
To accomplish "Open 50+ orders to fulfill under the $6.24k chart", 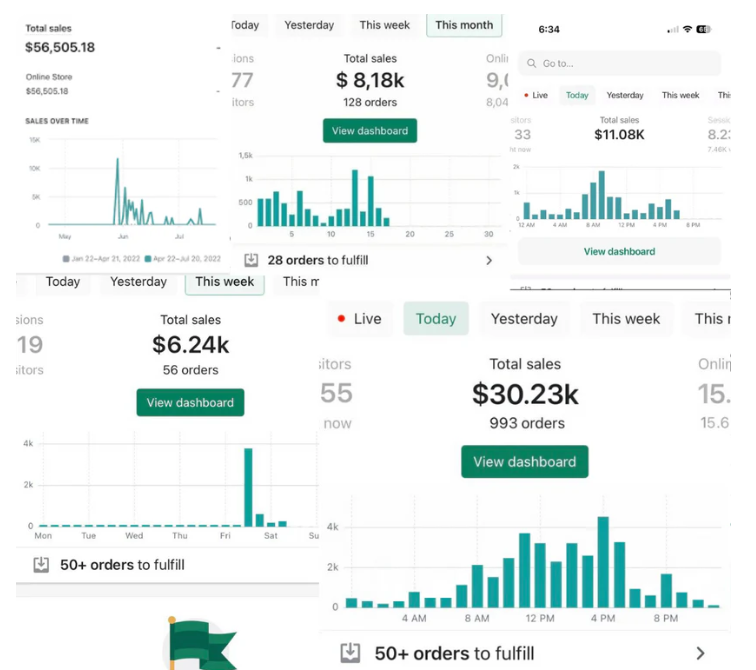I will click(x=122, y=565).
